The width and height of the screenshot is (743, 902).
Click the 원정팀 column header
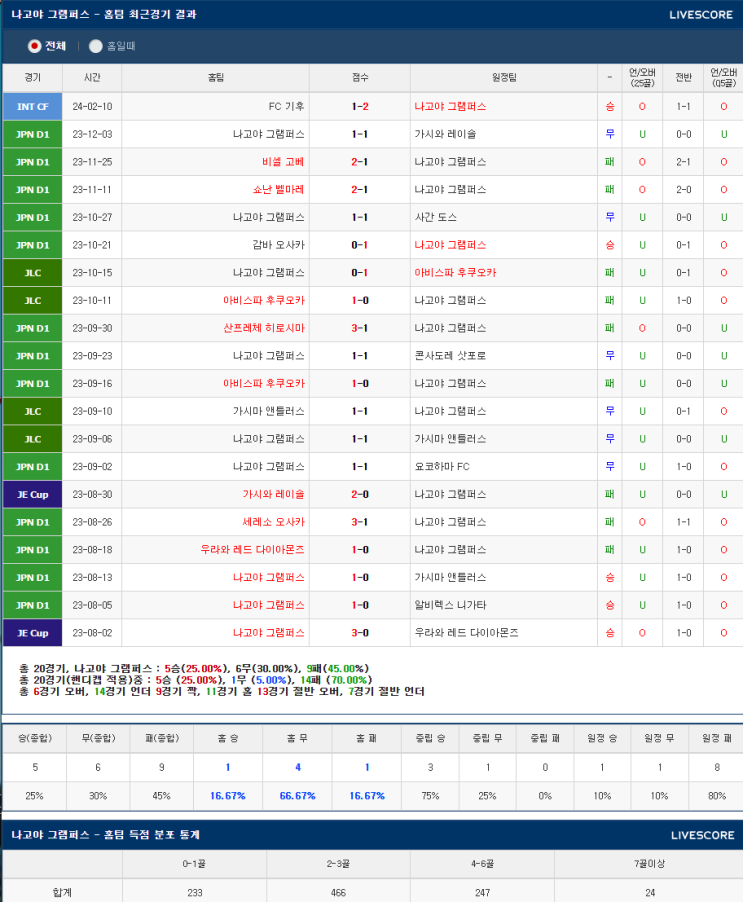(504, 78)
